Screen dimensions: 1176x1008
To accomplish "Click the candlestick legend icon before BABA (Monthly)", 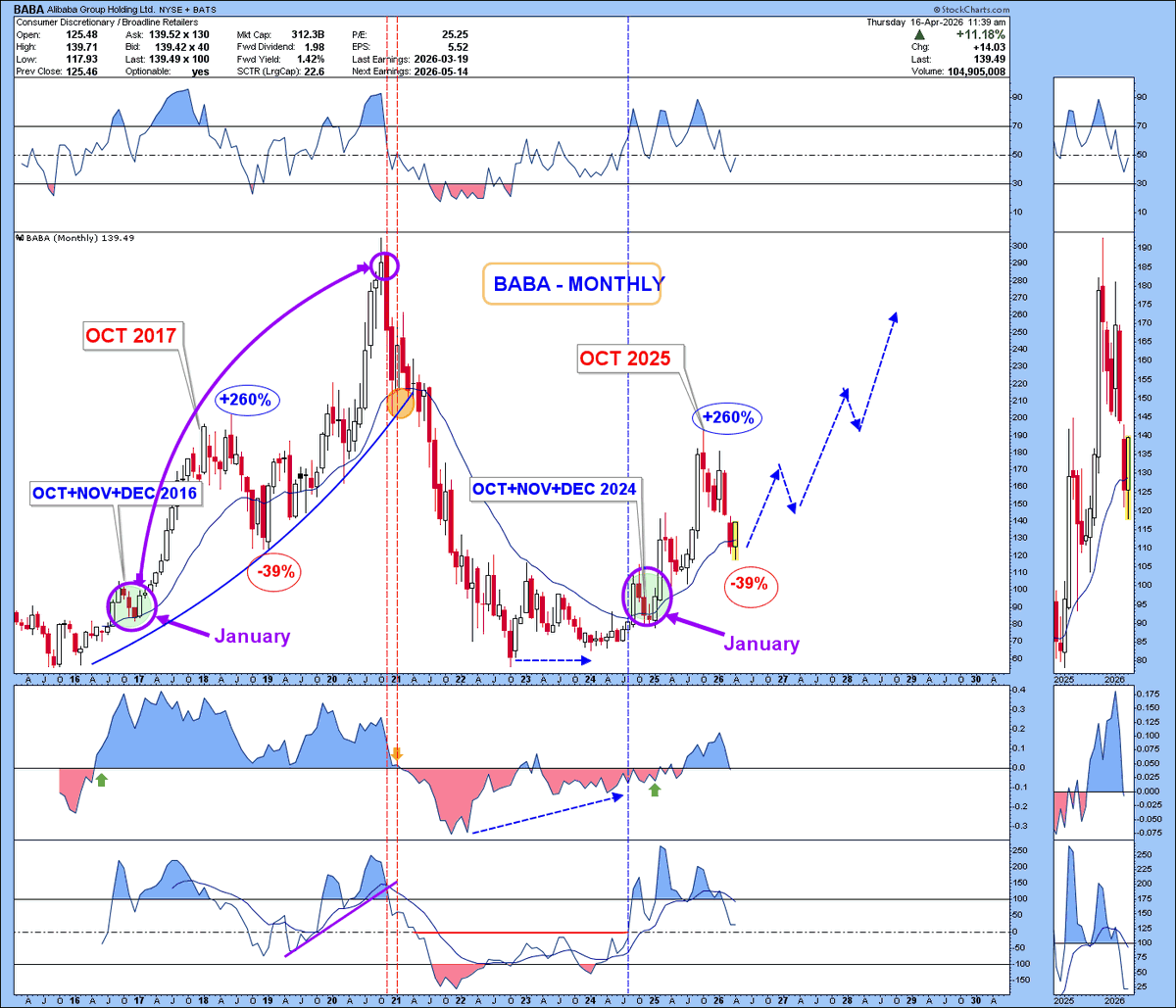I will coord(20,238).
